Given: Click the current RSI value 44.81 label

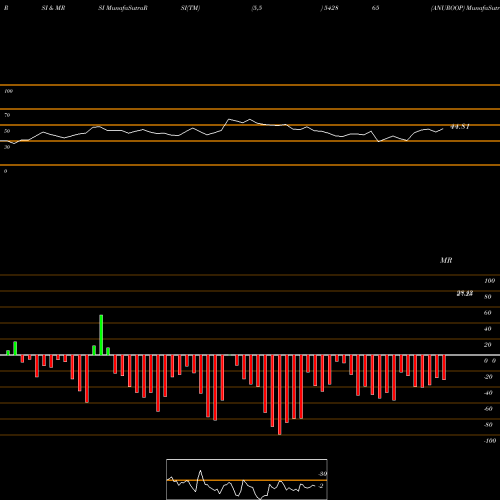Looking at the screenshot, I should pyautogui.click(x=460, y=127).
